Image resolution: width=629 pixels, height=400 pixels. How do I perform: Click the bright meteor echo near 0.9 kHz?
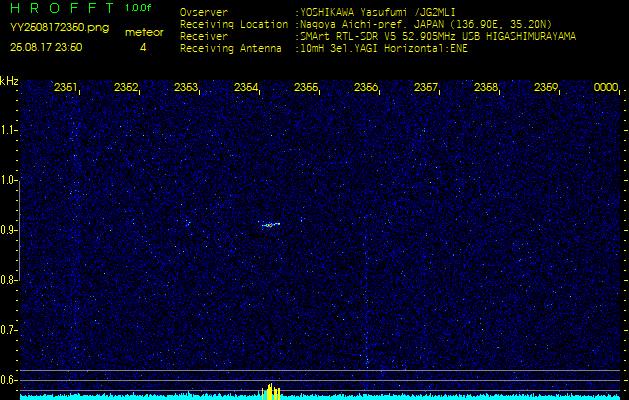271,225
